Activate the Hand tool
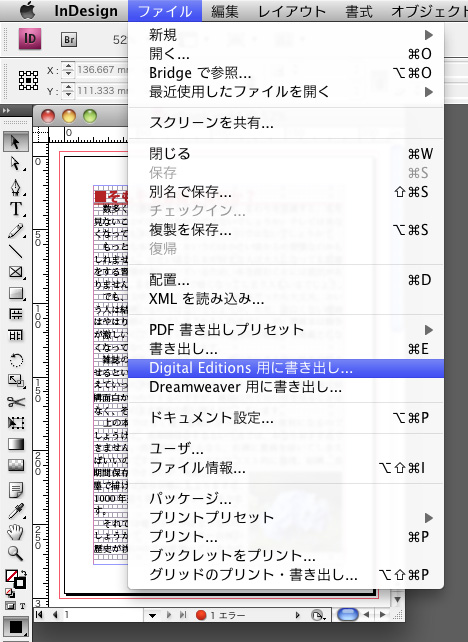The height and width of the screenshot is (642, 468). [16, 532]
